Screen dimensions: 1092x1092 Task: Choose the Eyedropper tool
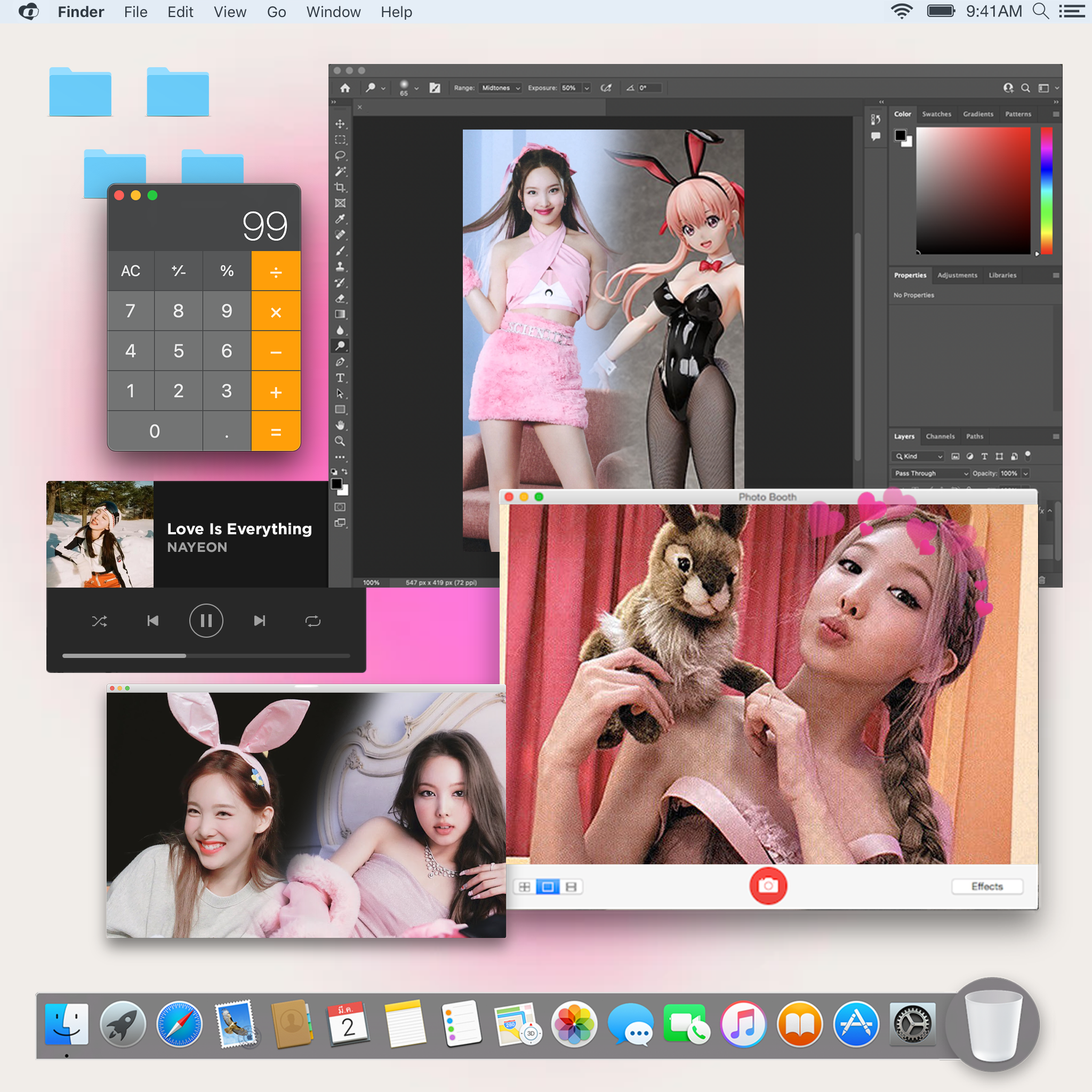pyautogui.click(x=340, y=219)
